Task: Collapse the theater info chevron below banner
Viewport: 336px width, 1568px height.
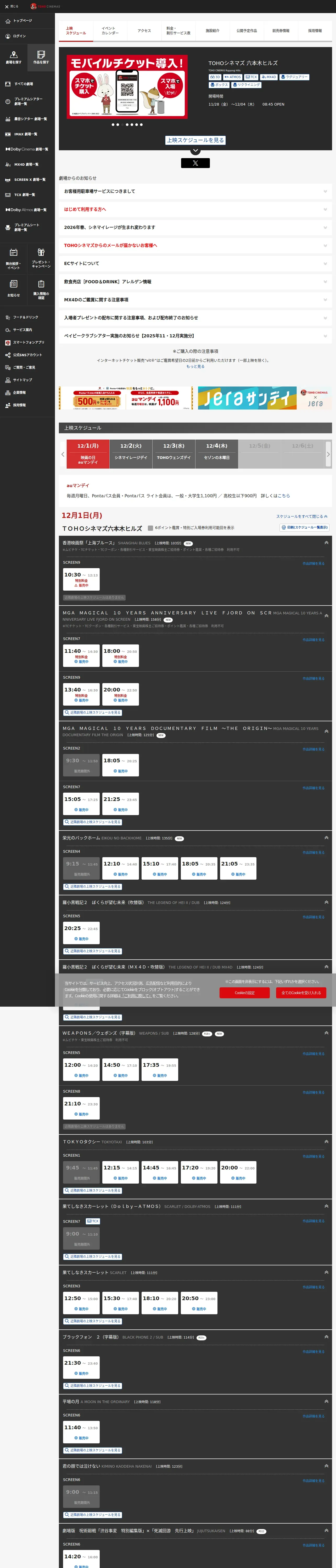Action: (x=195, y=150)
